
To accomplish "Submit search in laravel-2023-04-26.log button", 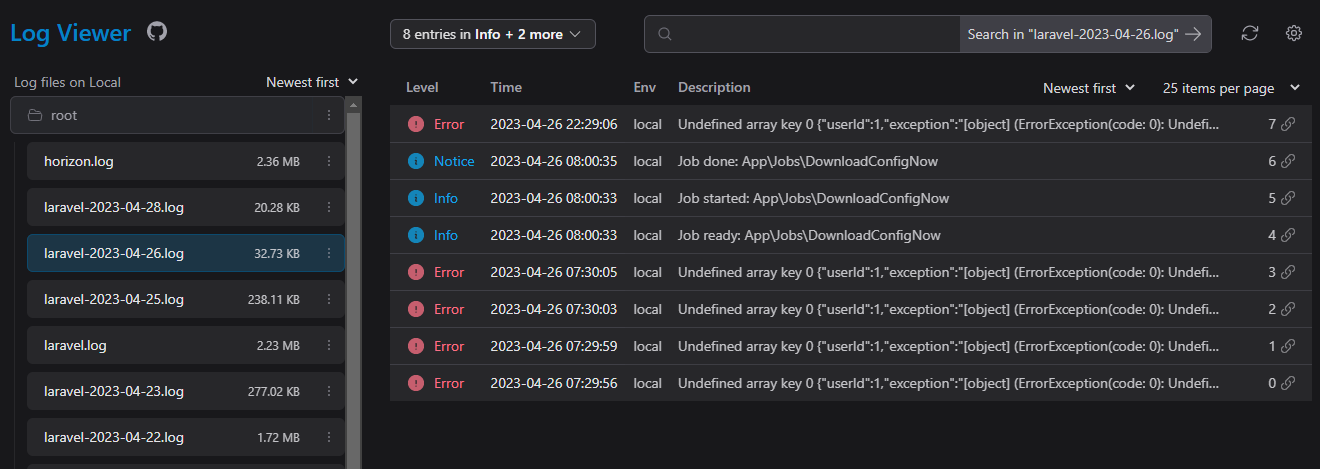I will pos(1085,34).
